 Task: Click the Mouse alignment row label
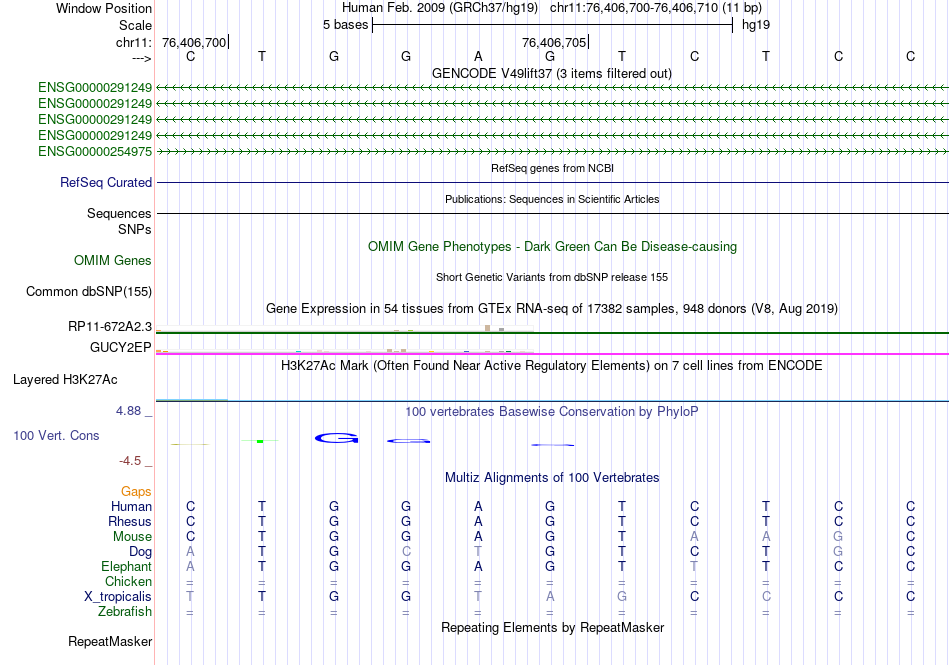132,537
